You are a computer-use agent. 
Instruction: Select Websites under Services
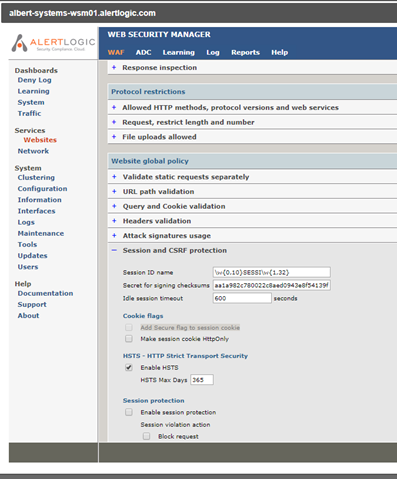point(40,140)
